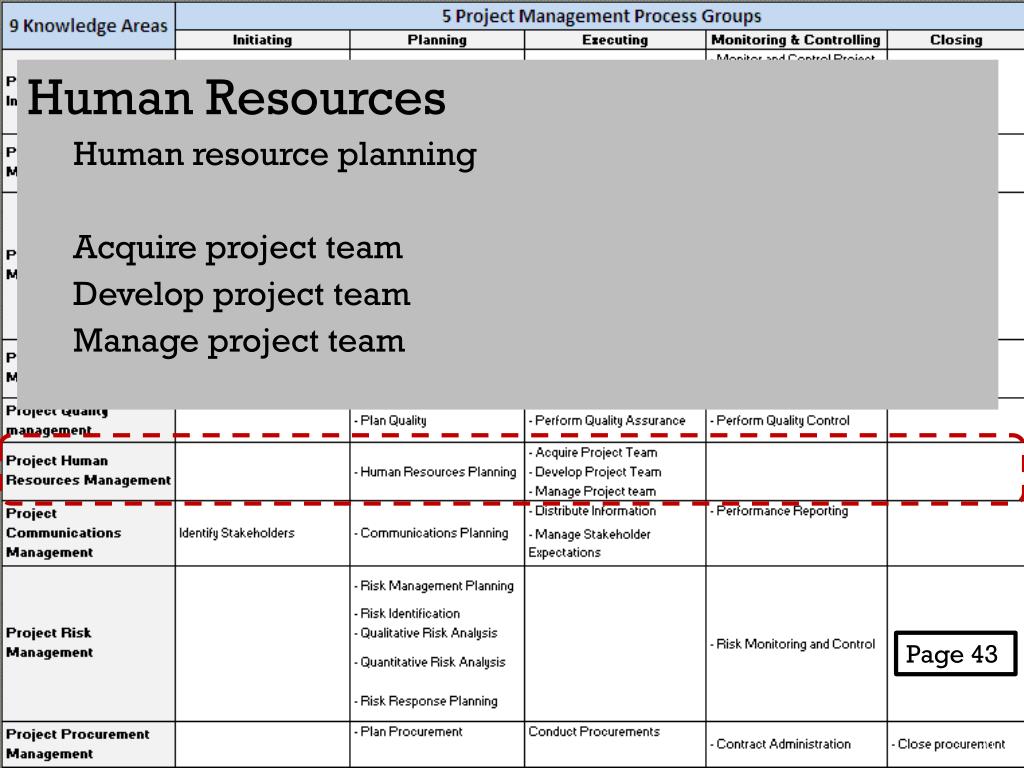
Task: Click '- Risk Identification' entry
Action: [407, 613]
